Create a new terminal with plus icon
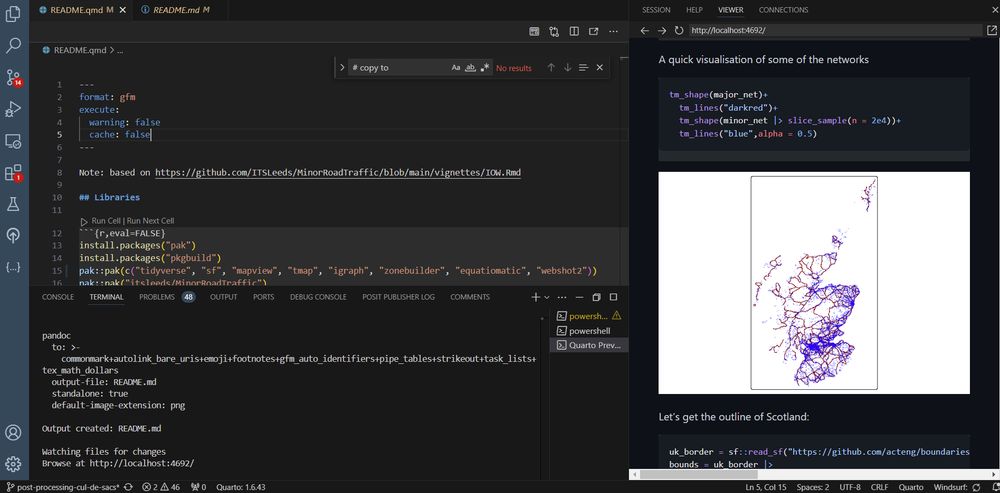 536,297
